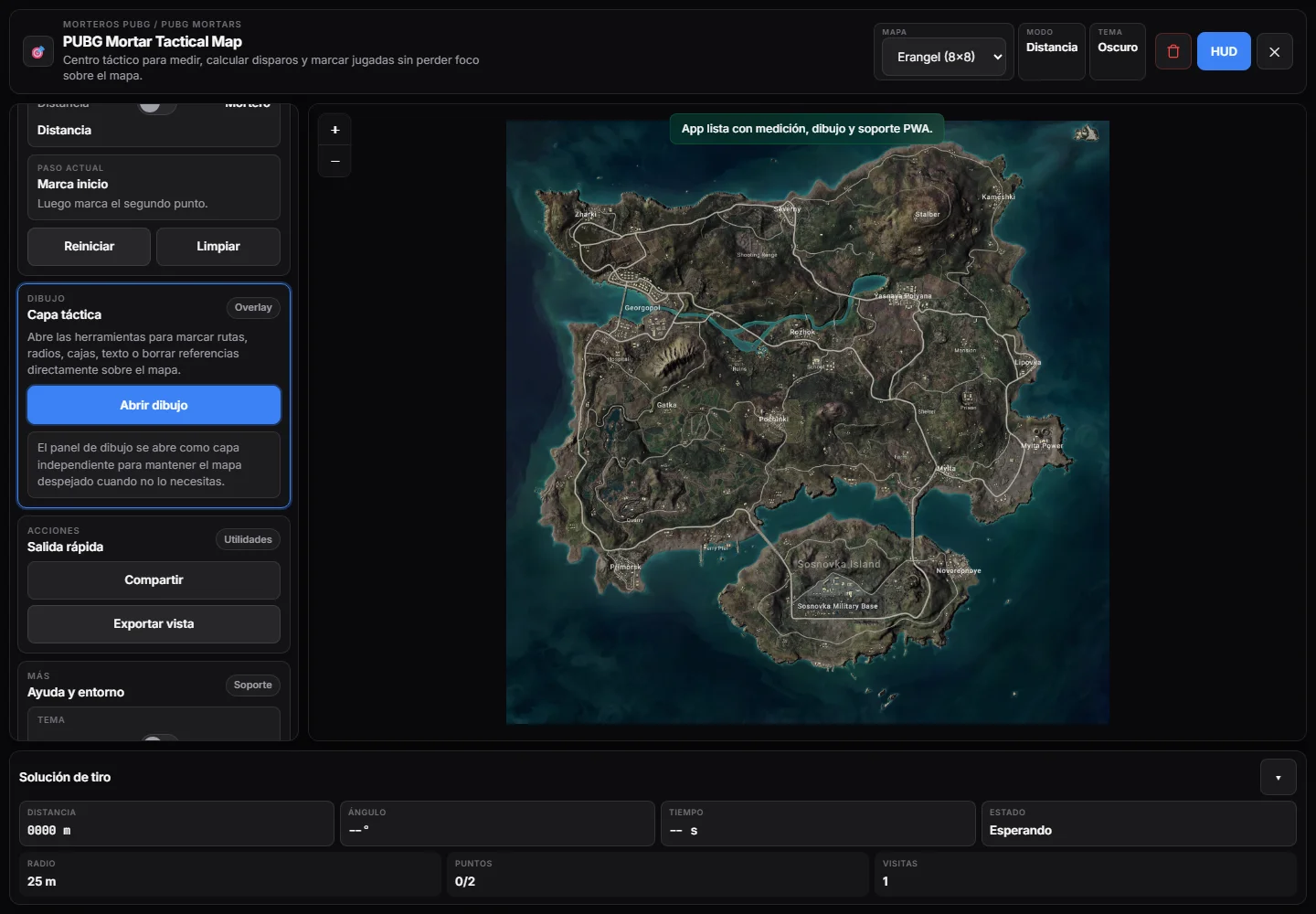The image size is (1316, 914).
Task: Click the '0/2' puntos value
Action: (465, 882)
